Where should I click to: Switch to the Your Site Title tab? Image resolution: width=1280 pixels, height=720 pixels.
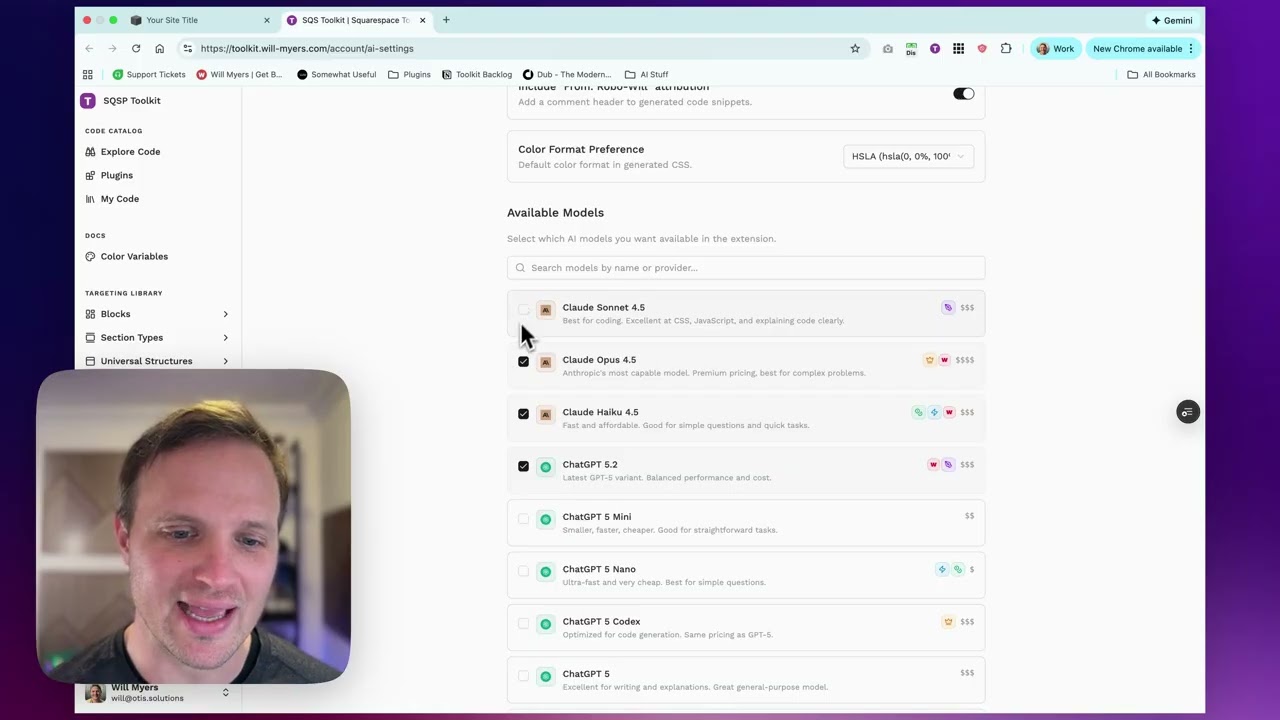[x=200, y=20]
